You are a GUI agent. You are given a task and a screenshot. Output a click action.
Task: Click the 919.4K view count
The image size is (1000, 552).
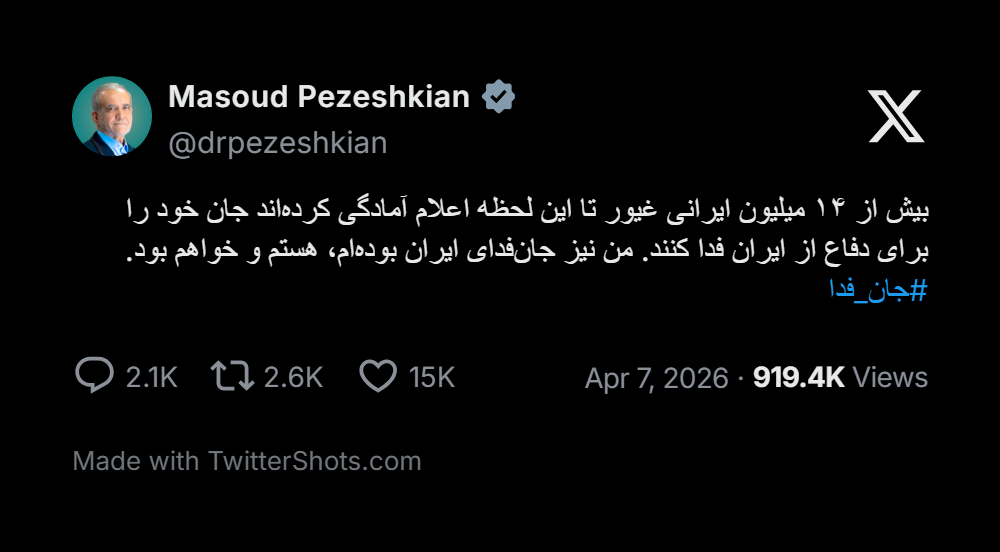coord(798,377)
